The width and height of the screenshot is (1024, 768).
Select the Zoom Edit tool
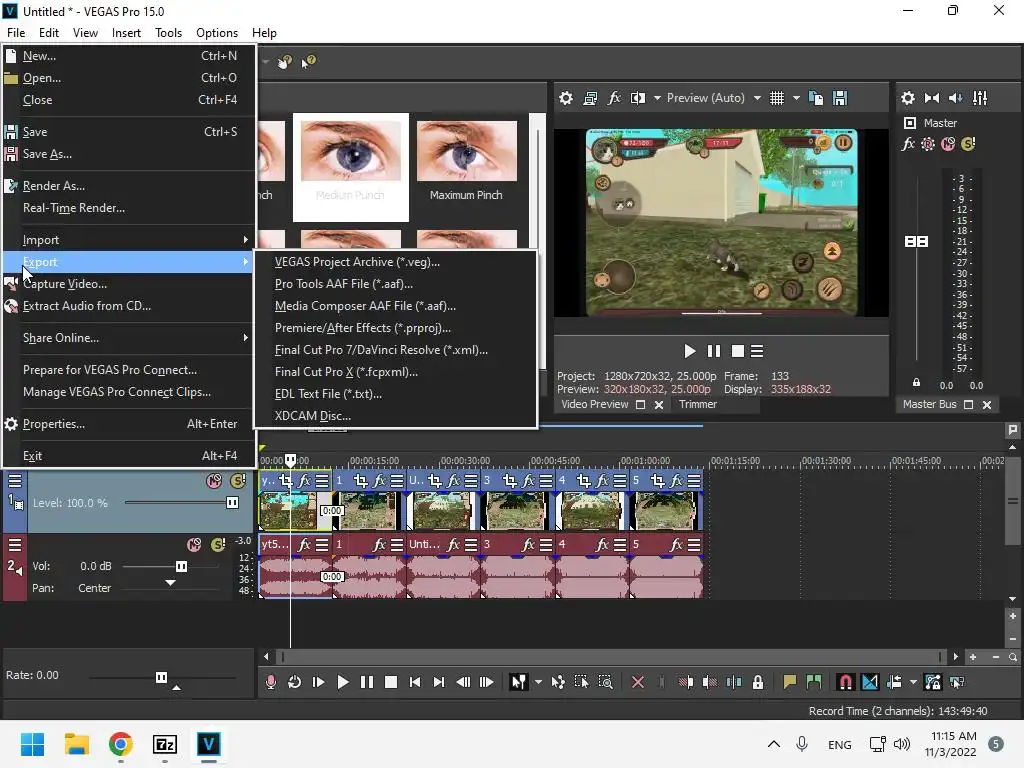tap(605, 682)
